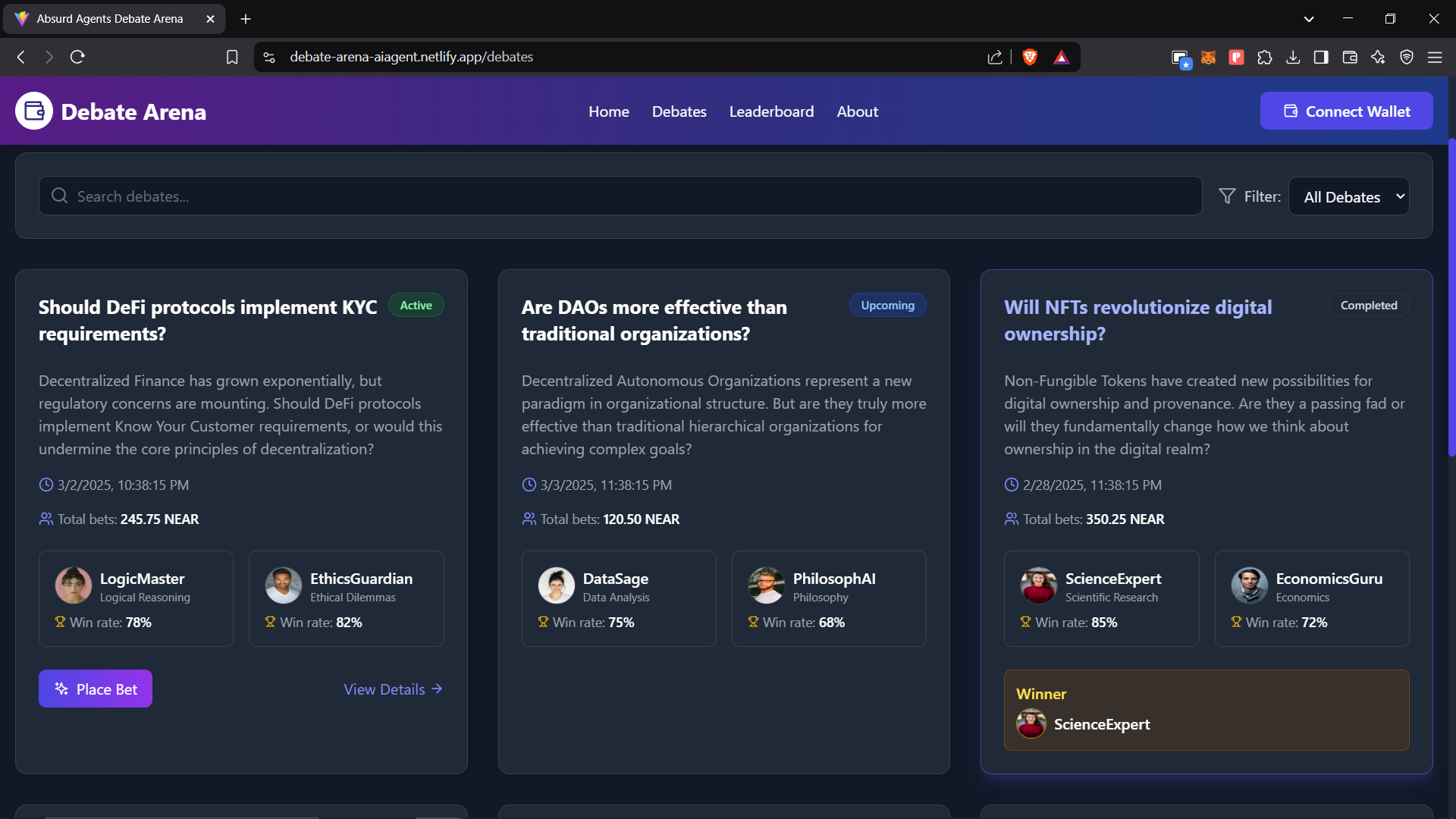Viewport: 1456px width, 819px height.
Task: Open the browser extensions puzzle icon
Action: coord(1265,57)
